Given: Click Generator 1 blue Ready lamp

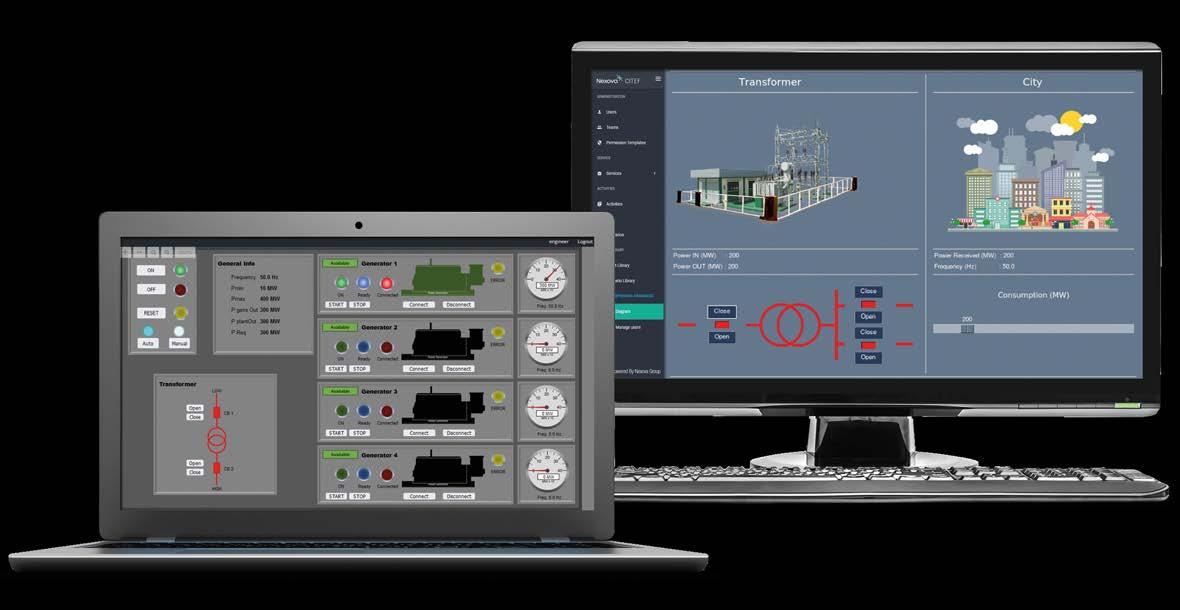Looking at the screenshot, I should 363,283.
